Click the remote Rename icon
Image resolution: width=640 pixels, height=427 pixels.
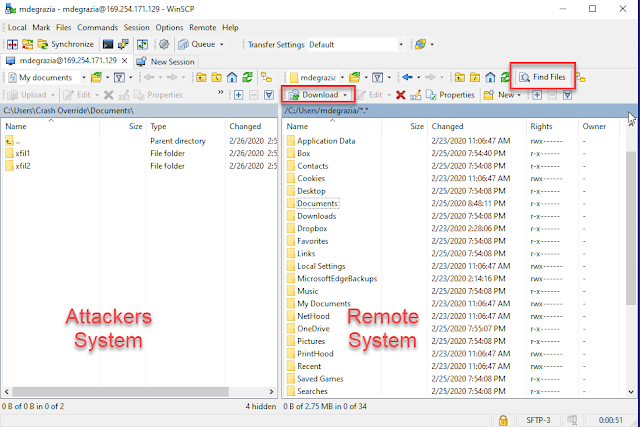(x=416, y=95)
